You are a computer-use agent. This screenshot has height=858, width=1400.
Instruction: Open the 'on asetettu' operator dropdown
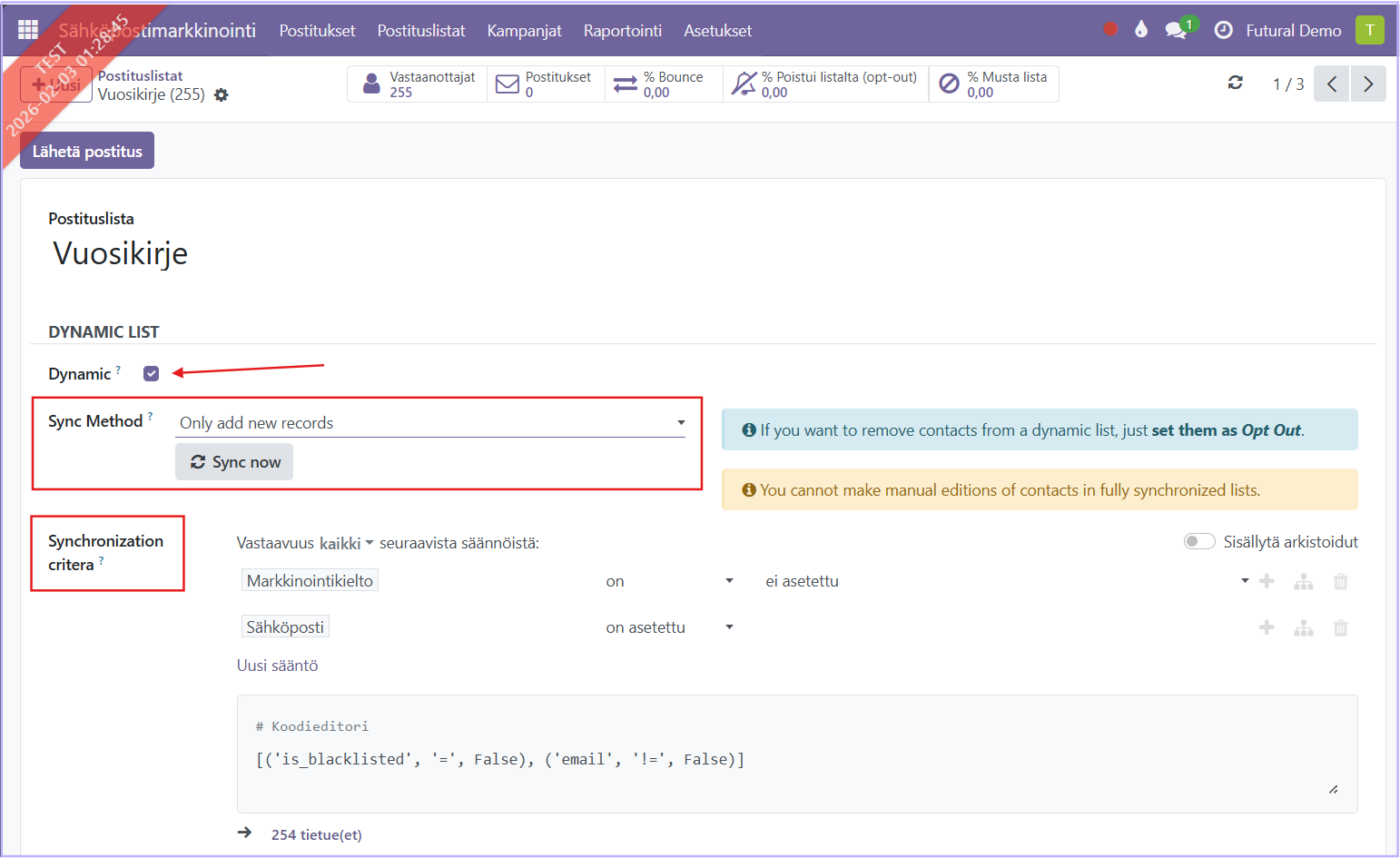tap(669, 627)
